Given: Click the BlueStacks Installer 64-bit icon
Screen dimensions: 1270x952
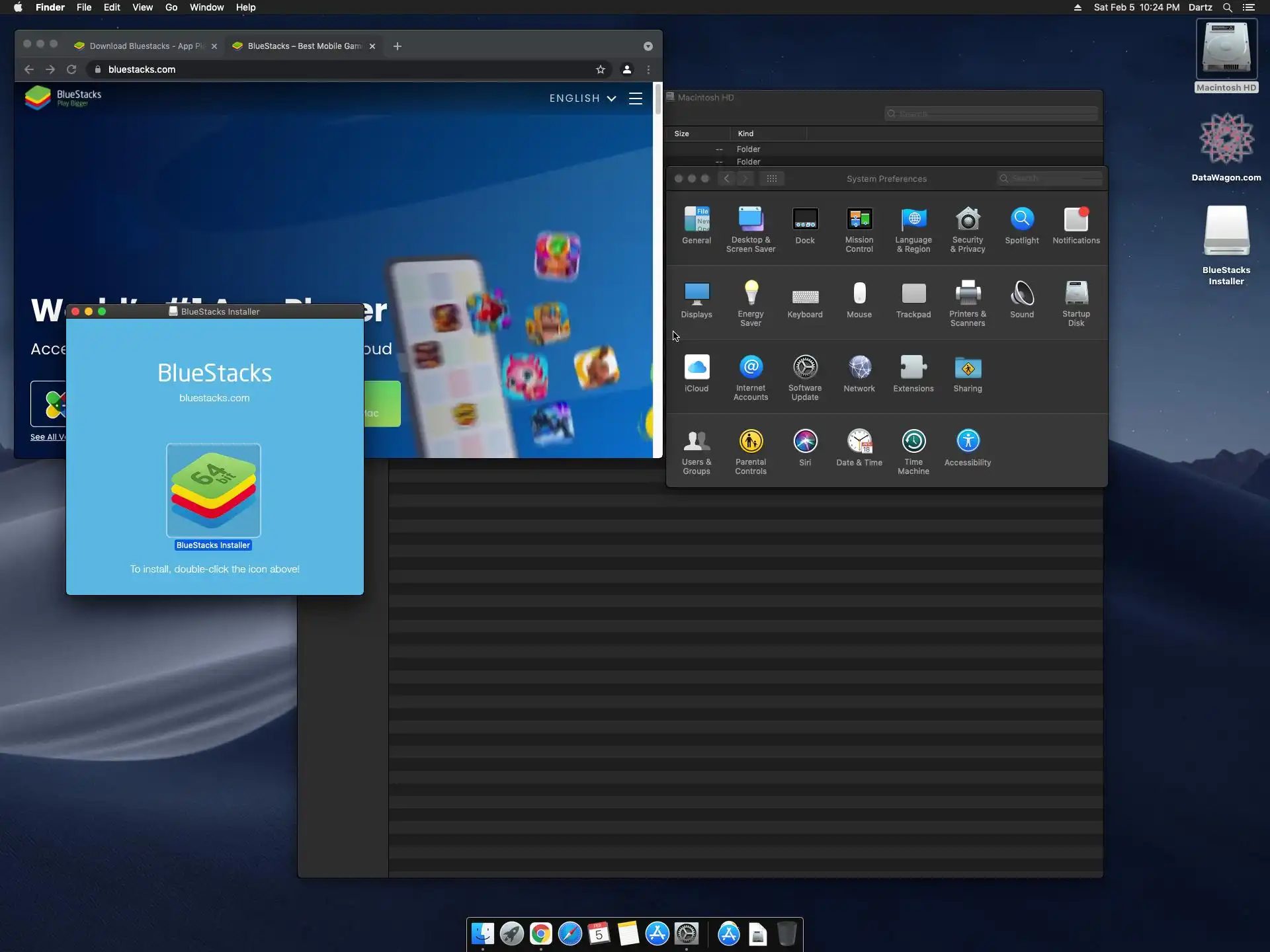Looking at the screenshot, I should 213,490.
